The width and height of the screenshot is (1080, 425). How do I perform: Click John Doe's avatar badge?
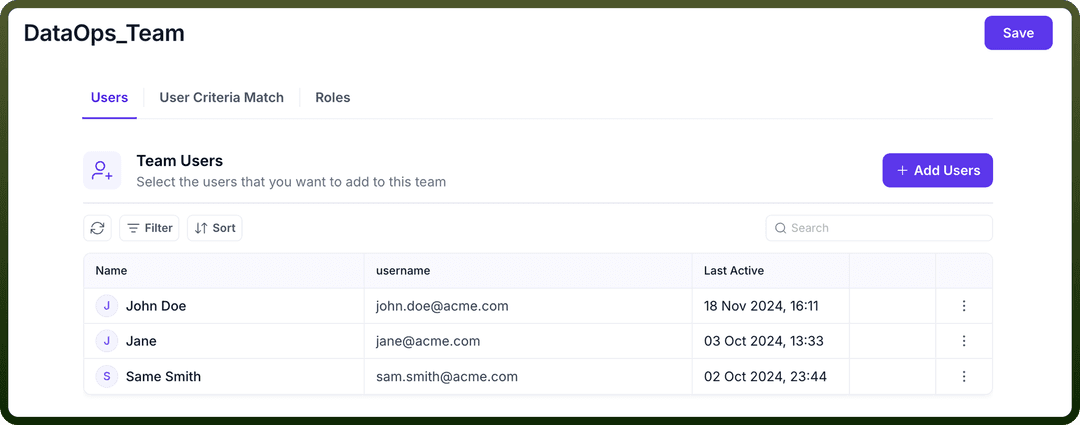click(107, 306)
